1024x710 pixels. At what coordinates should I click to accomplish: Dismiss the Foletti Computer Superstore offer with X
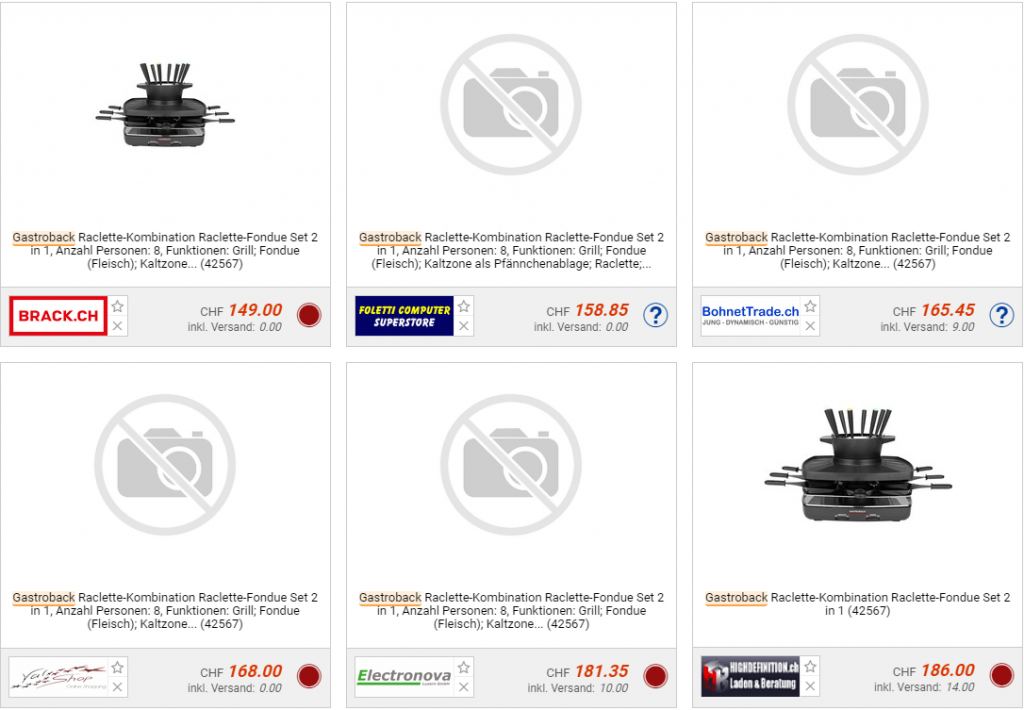pyautogui.click(x=464, y=326)
